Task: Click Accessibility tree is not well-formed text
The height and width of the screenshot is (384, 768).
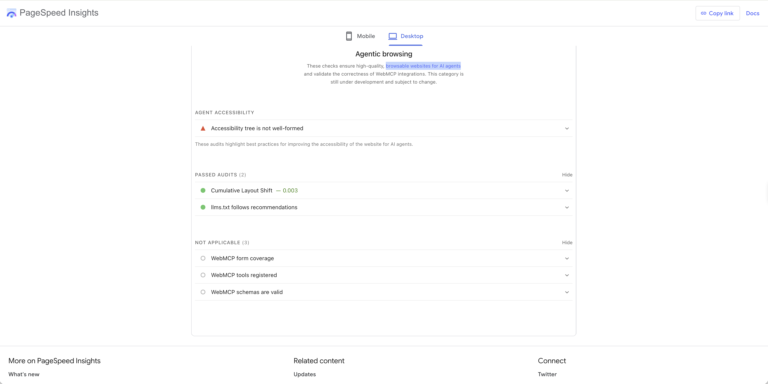Action: point(257,128)
